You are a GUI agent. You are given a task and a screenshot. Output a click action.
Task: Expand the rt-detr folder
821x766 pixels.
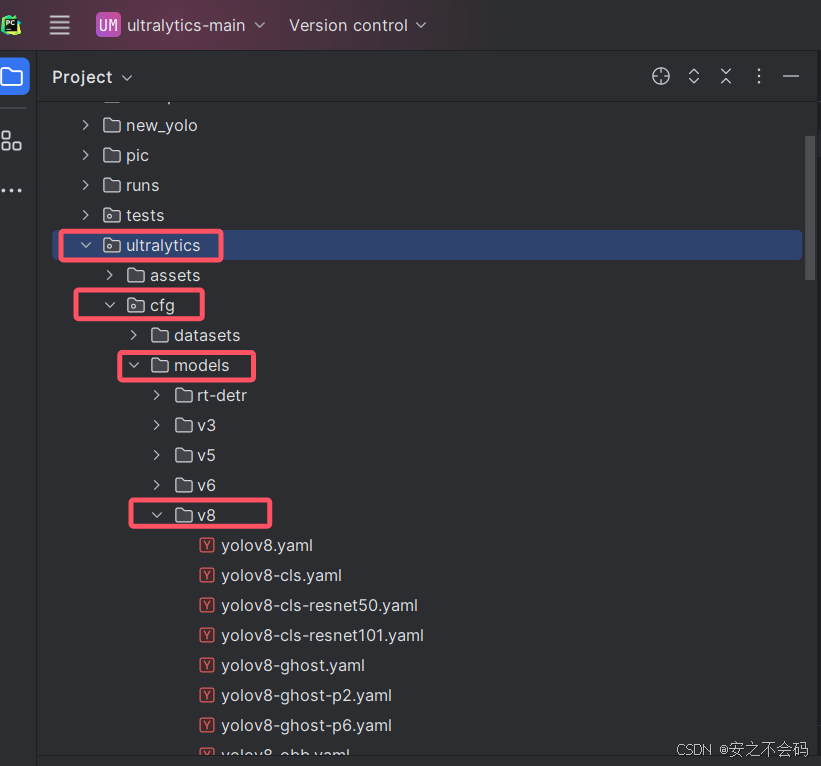click(157, 395)
